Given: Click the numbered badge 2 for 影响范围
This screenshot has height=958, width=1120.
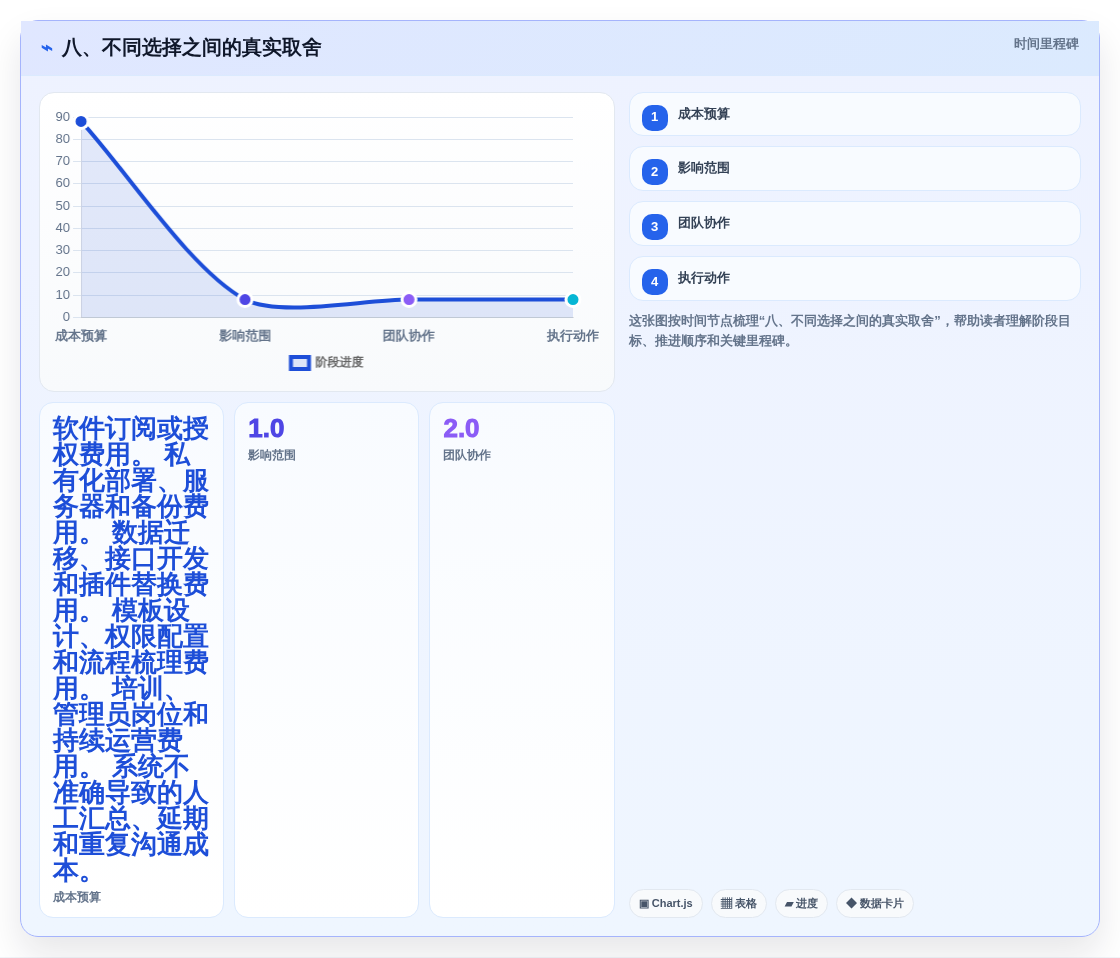Looking at the screenshot, I should pos(654,171).
